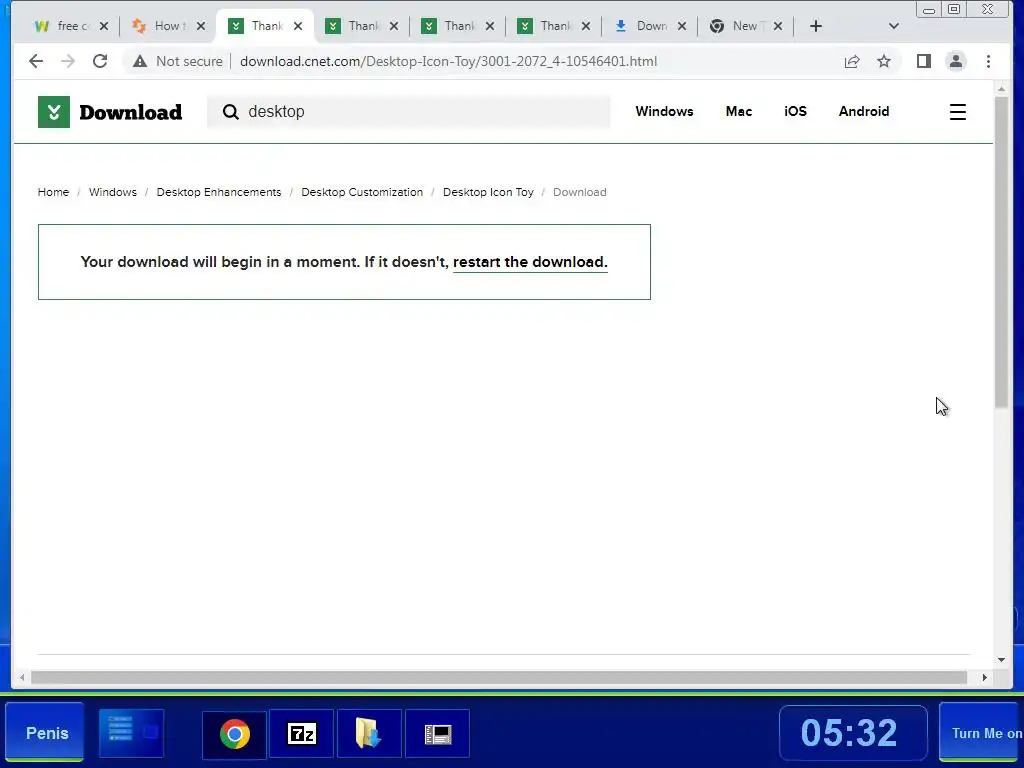Open the Mac category
Viewport: 1024px width, 768px height.
tap(739, 111)
